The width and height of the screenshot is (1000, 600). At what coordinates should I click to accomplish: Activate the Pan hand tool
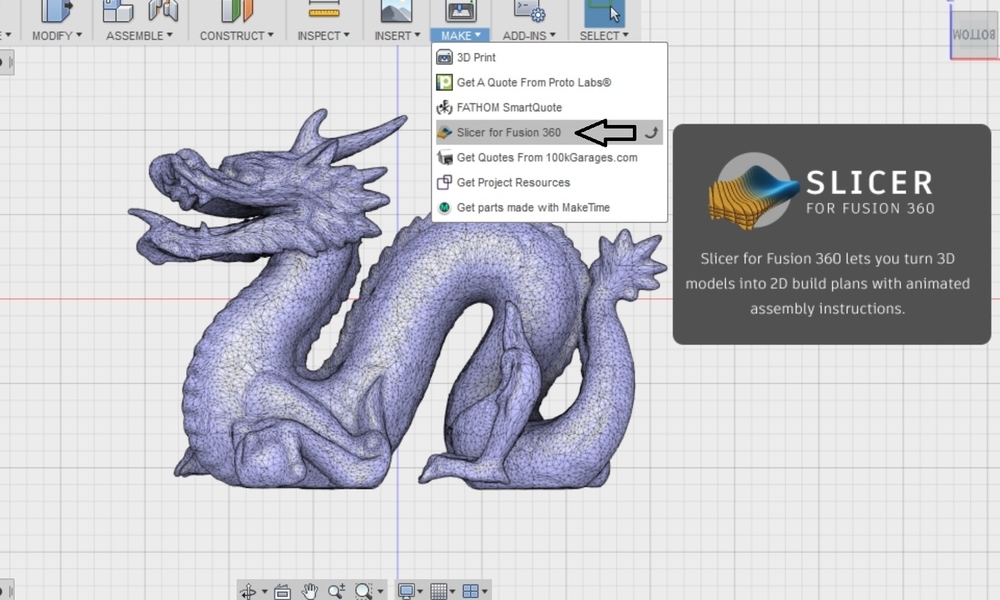(309, 591)
